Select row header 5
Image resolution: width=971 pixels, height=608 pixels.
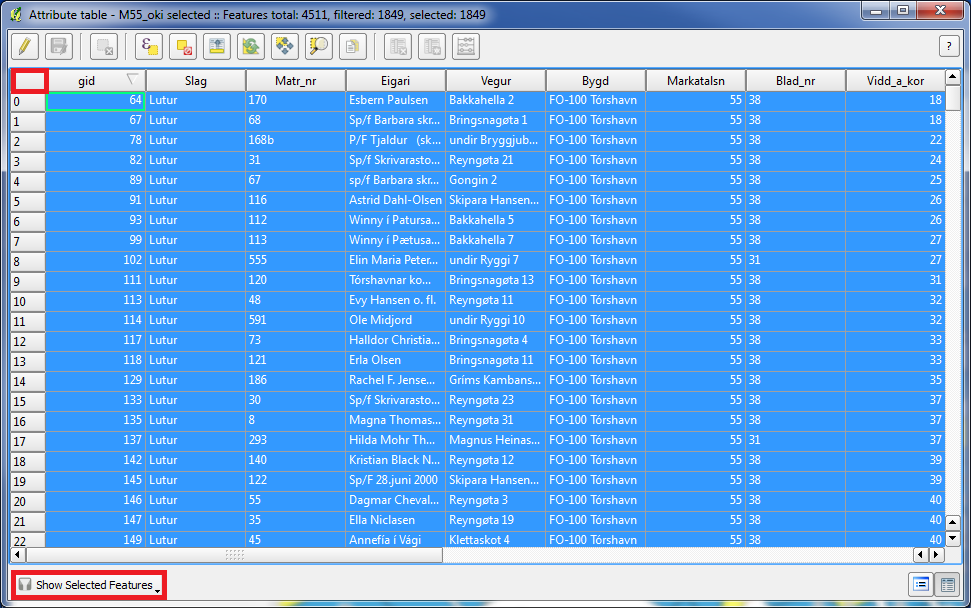pos(28,201)
